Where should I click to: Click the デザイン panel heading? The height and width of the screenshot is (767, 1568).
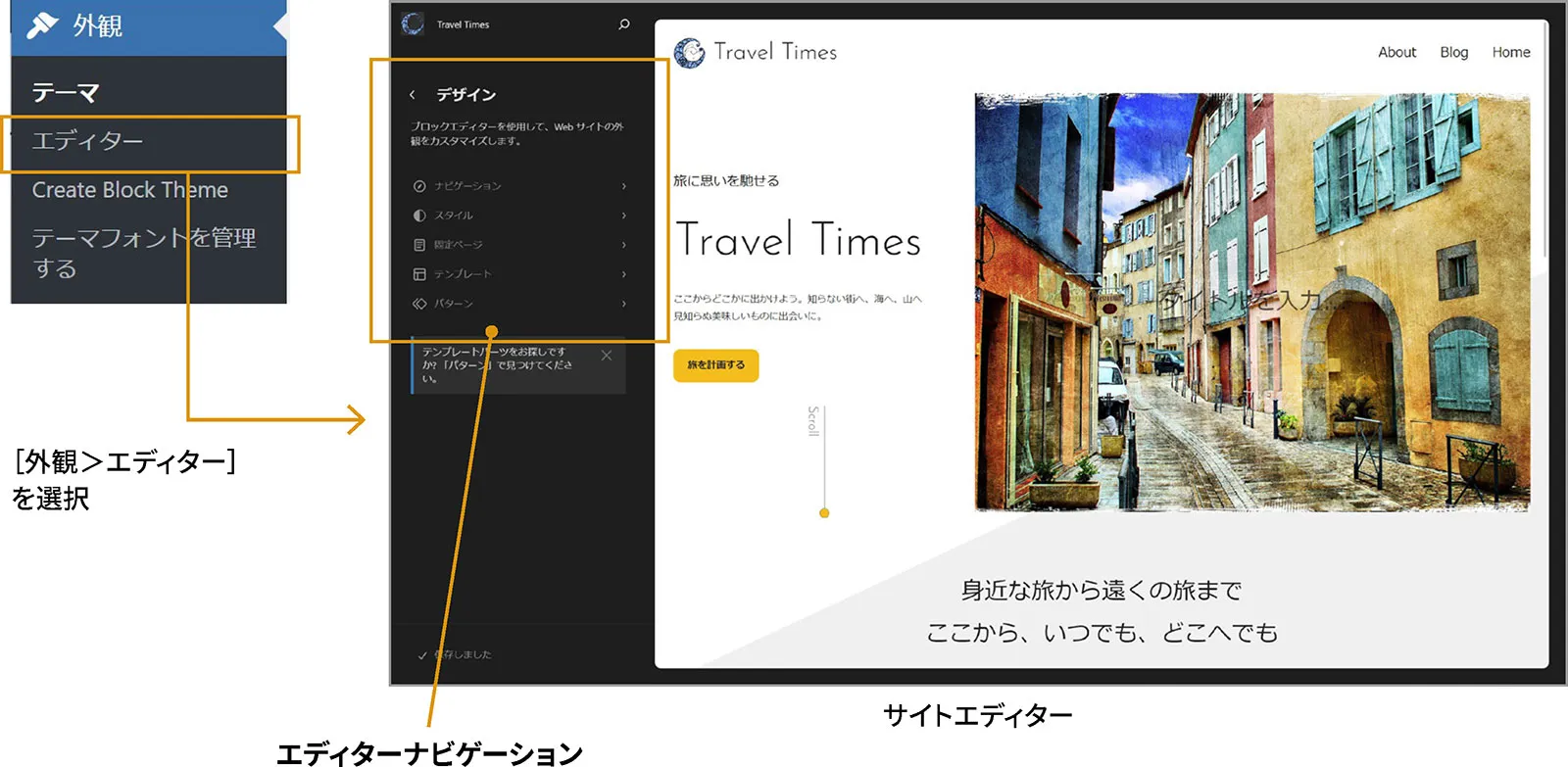pyautogui.click(x=465, y=95)
